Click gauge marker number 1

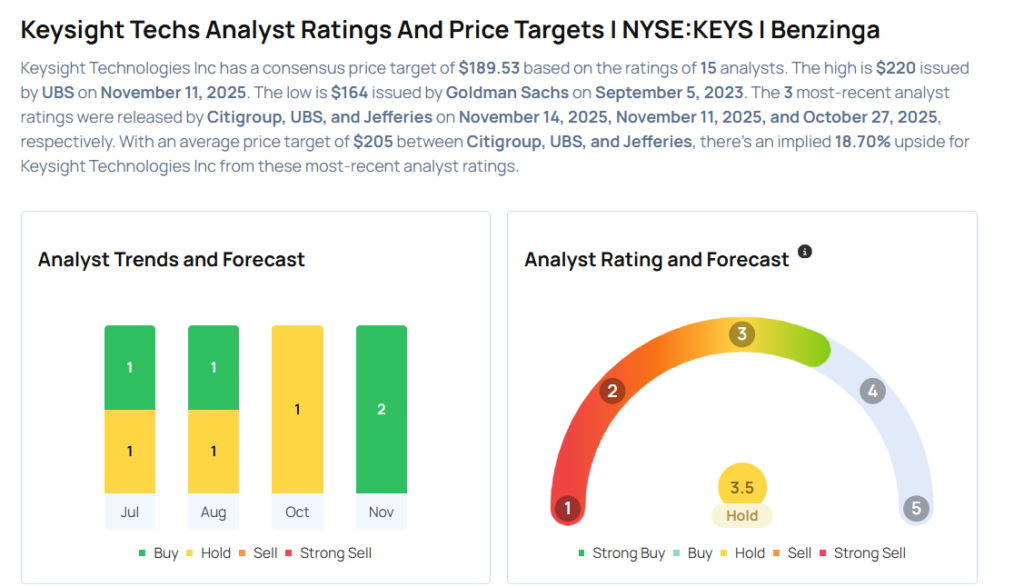(568, 508)
